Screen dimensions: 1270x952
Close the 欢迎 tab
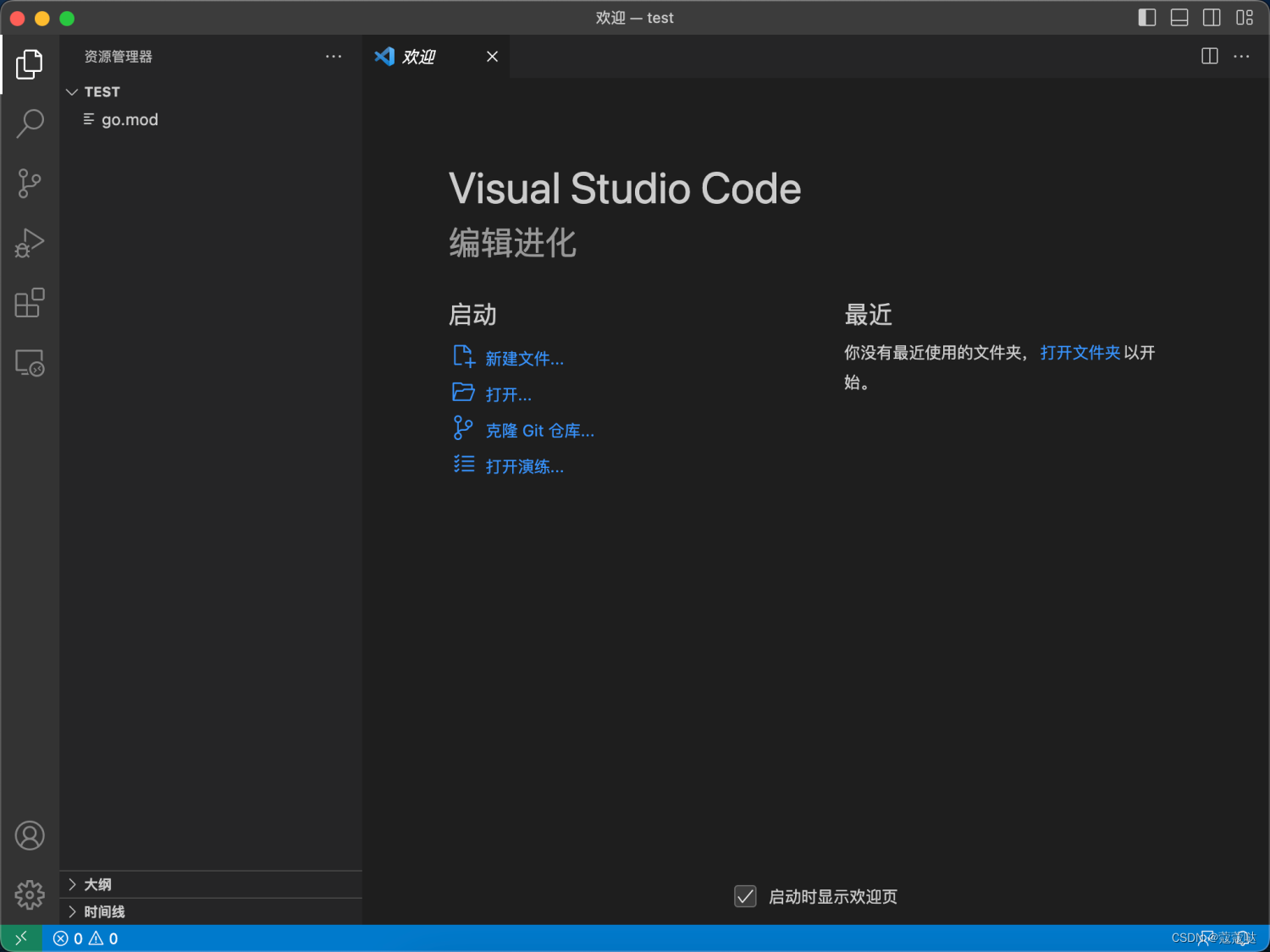pos(492,57)
